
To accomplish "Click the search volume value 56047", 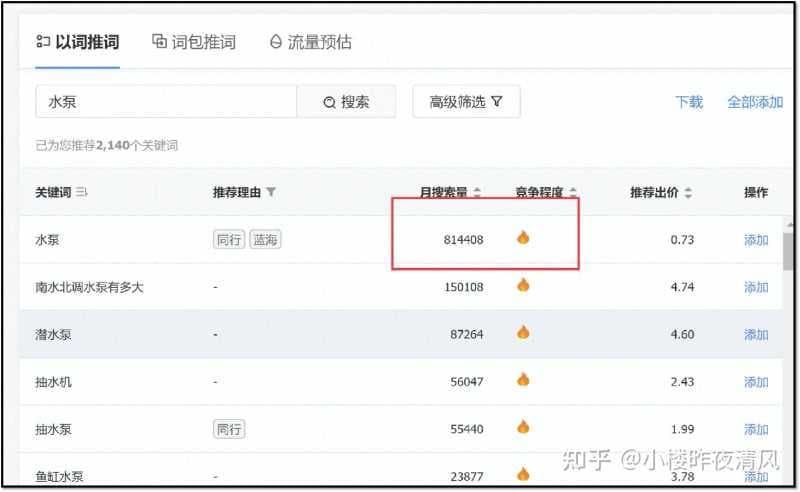I will [x=466, y=382].
